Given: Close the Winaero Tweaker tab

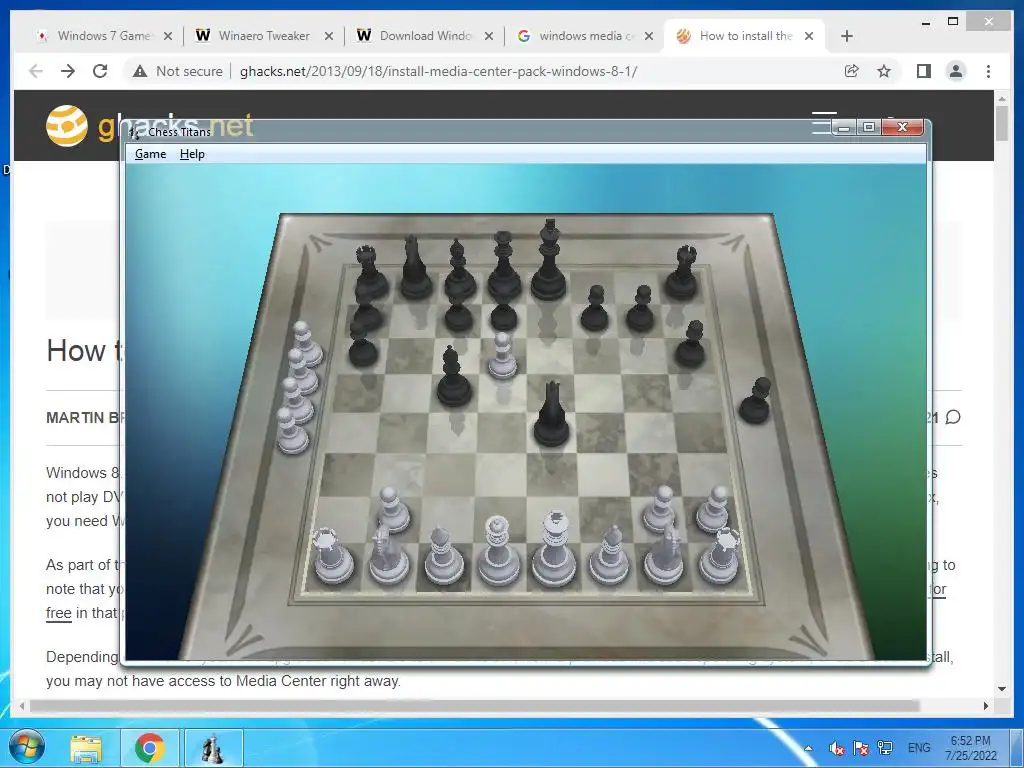Looking at the screenshot, I should 329,36.
